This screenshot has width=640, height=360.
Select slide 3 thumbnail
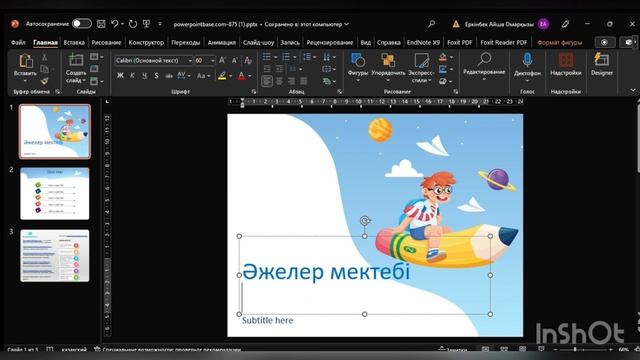(55, 256)
